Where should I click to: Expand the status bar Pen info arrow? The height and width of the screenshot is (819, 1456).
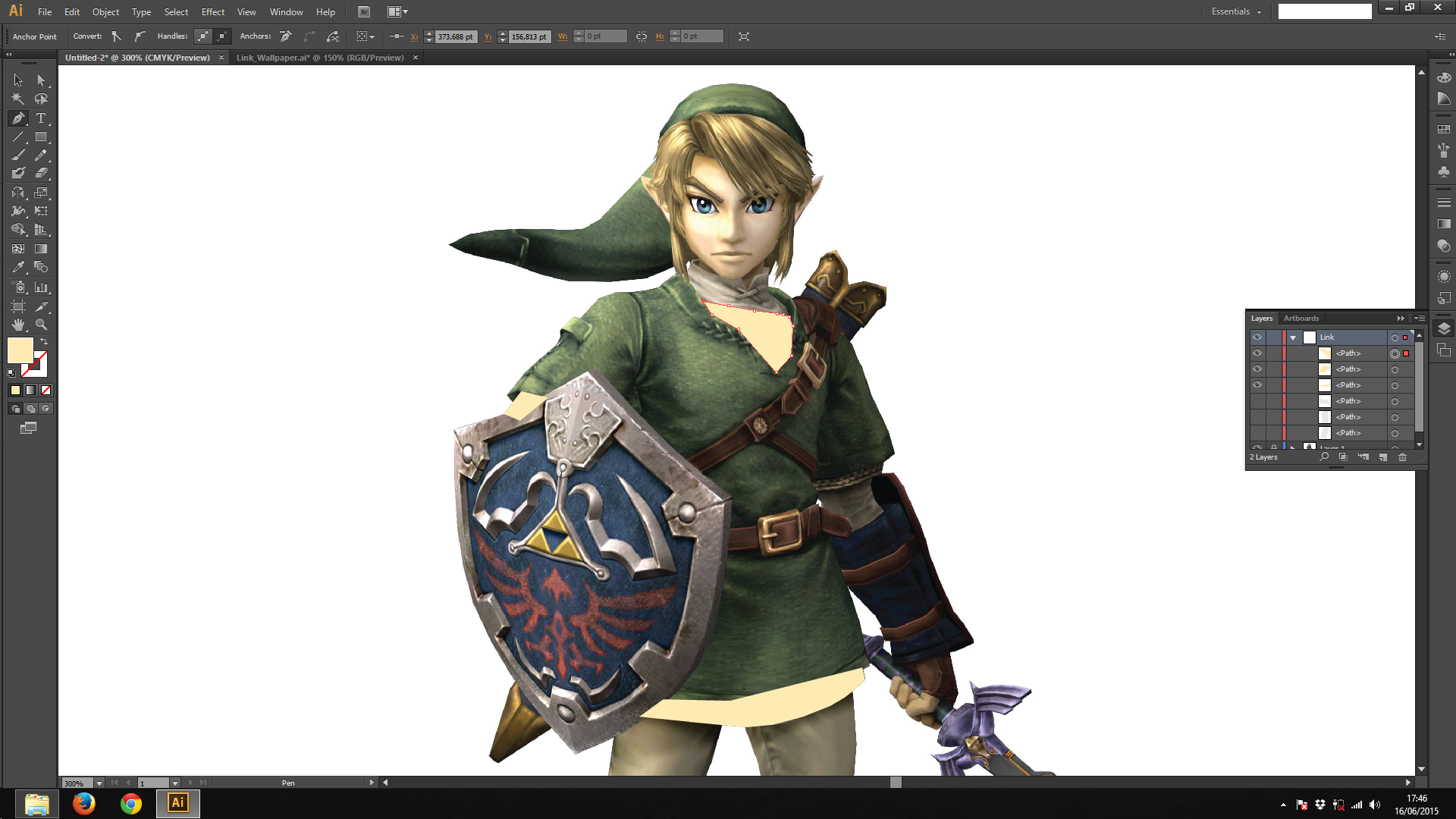[372, 783]
